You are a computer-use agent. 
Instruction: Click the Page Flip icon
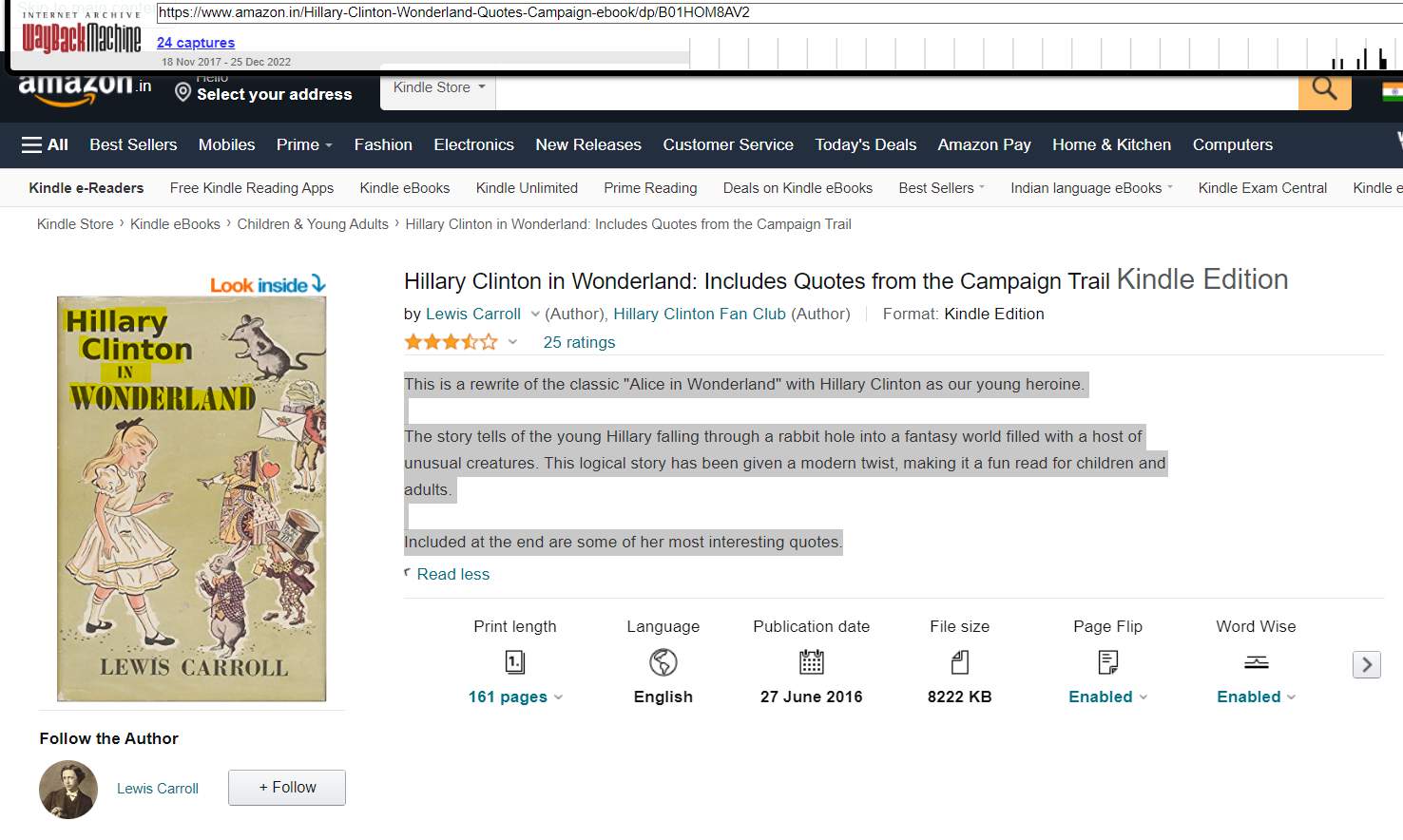click(x=1108, y=661)
